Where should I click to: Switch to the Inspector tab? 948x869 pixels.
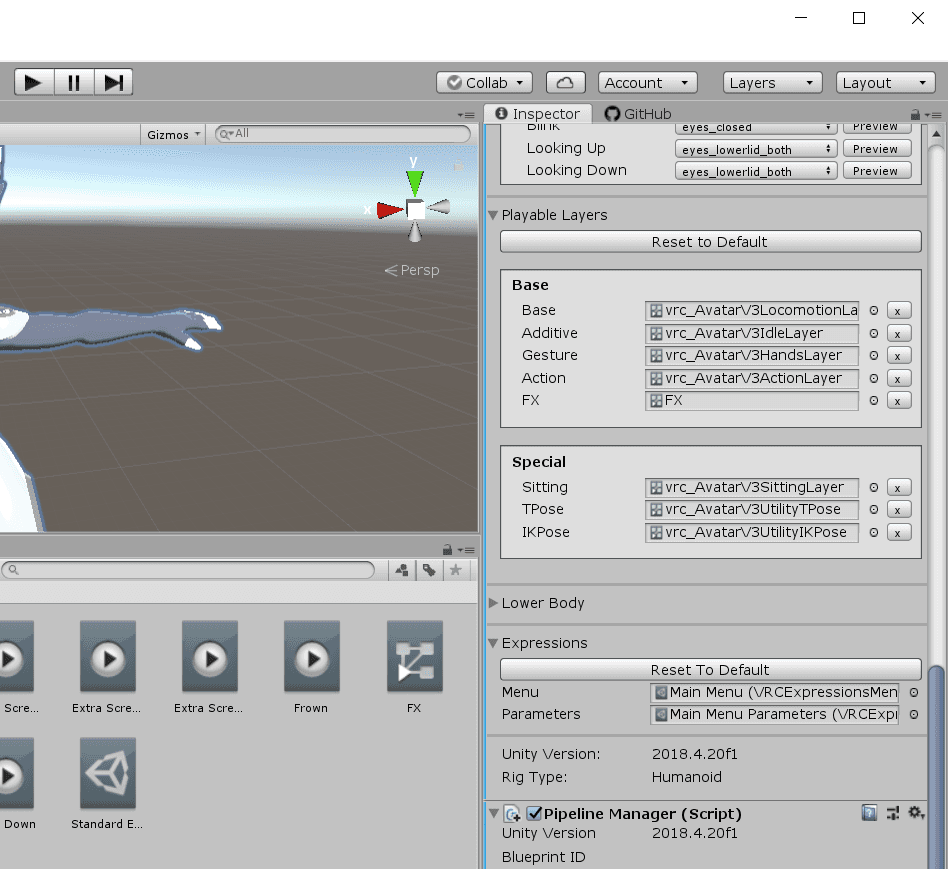pos(537,114)
